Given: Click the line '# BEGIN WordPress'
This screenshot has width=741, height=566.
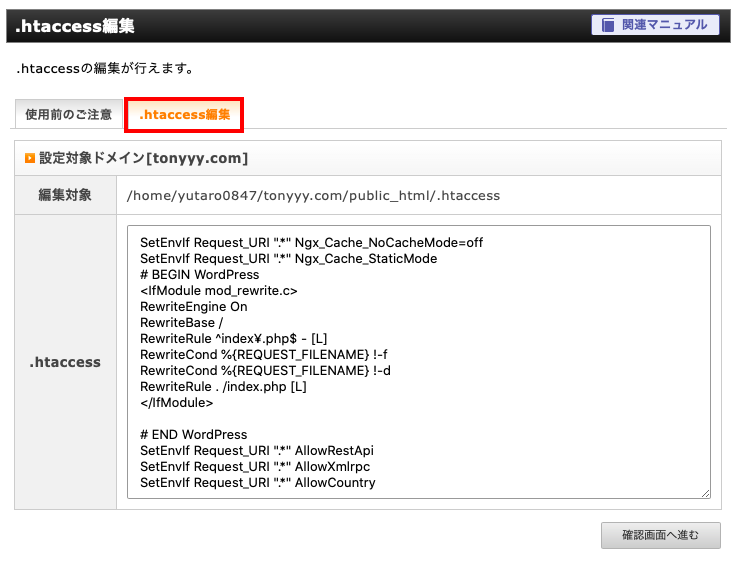Looking at the screenshot, I should 199,274.
